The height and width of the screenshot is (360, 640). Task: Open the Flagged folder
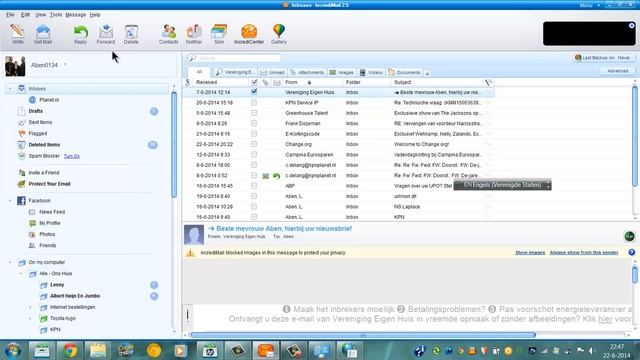(38, 133)
